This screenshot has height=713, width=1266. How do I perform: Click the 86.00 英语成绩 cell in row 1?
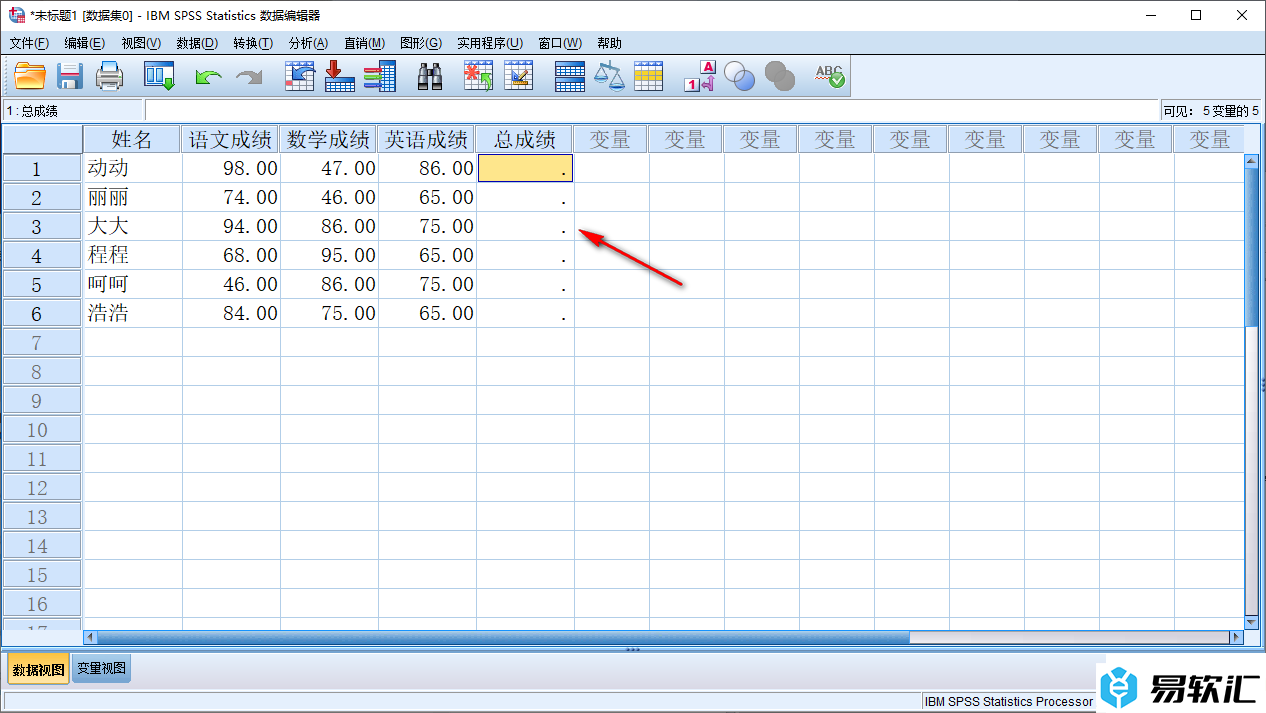[427, 168]
